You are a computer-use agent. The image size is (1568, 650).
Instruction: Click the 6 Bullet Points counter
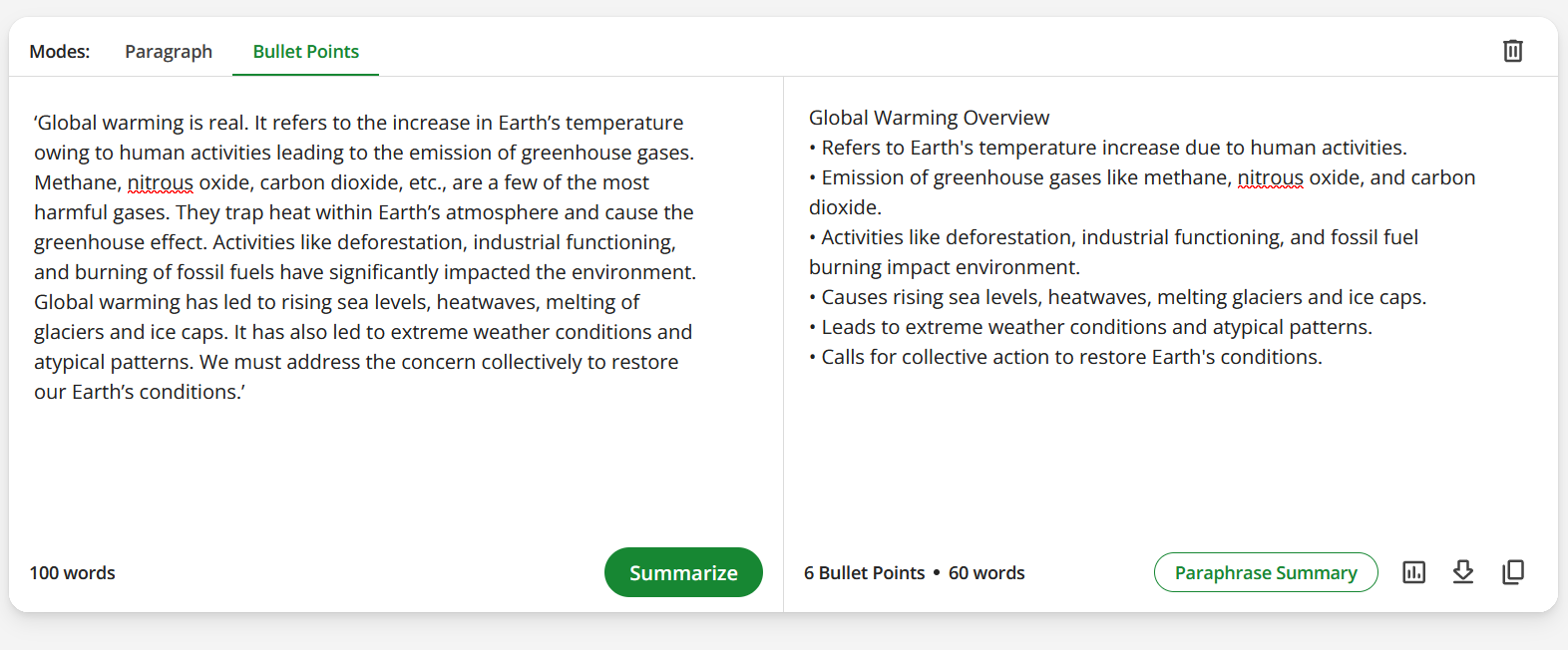coord(864,572)
